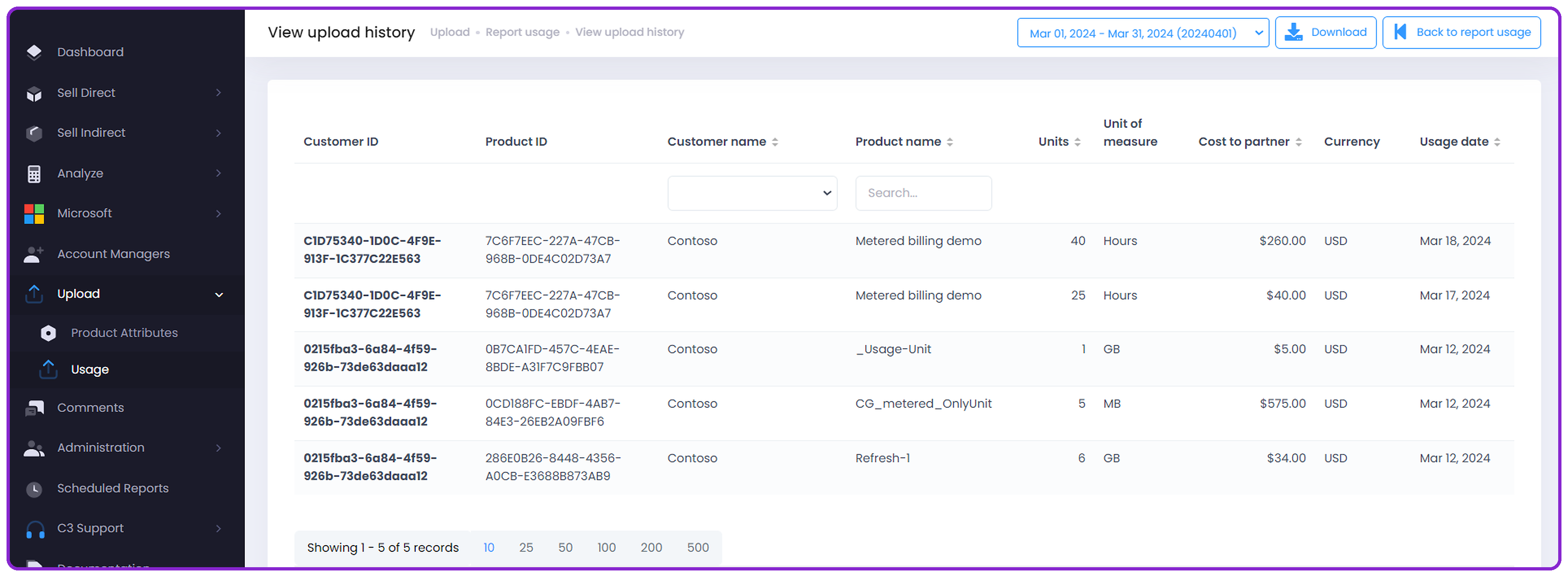Screen dimensions: 1568x577
Task: Open the Customer name filter dropdown
Action: [752, 193]
